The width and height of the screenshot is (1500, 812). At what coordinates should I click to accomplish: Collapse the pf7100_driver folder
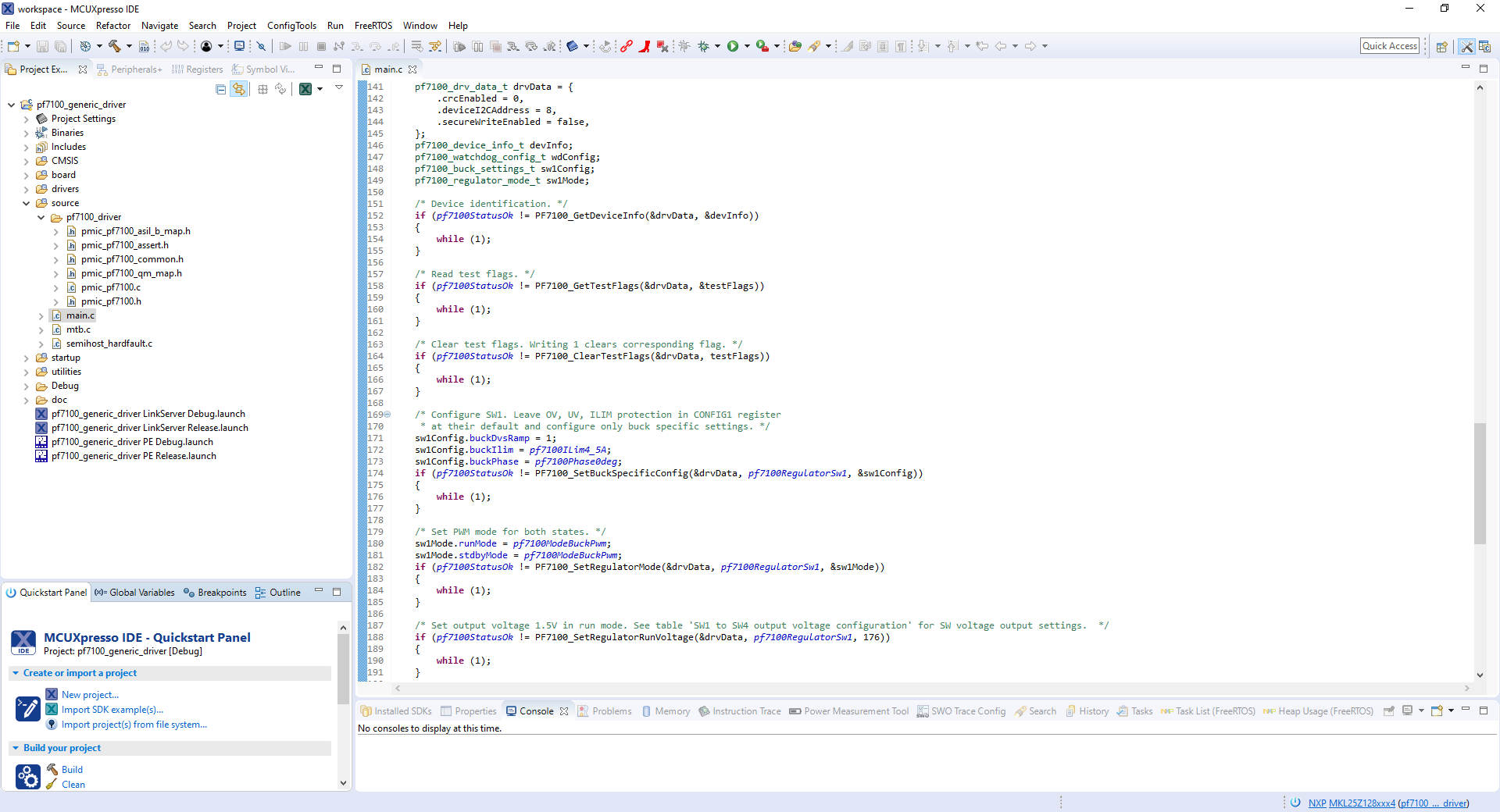tap(41, 217)
